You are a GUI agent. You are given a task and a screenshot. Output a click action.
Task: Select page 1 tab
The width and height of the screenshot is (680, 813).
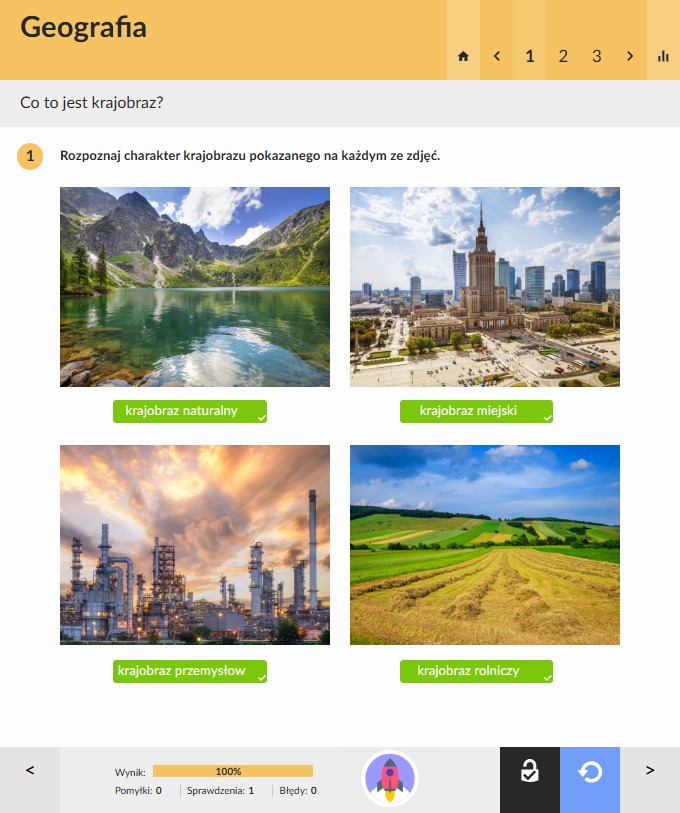click(530, 56)
